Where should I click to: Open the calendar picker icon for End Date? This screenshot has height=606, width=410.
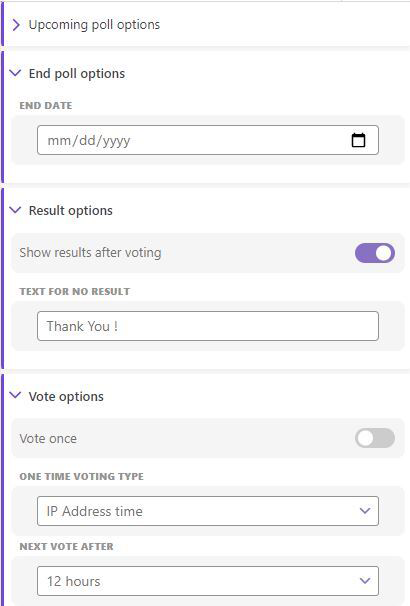[x=358, y=140]
